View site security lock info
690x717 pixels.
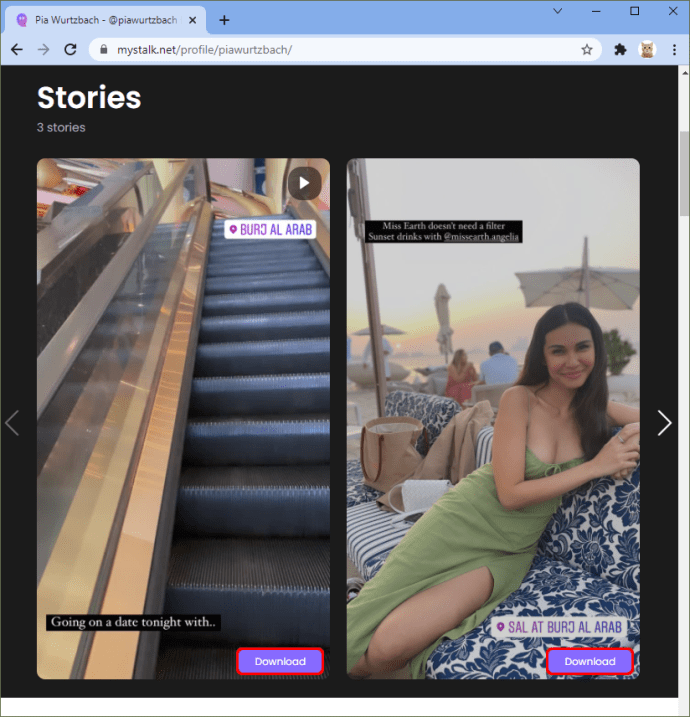(103, 49)
